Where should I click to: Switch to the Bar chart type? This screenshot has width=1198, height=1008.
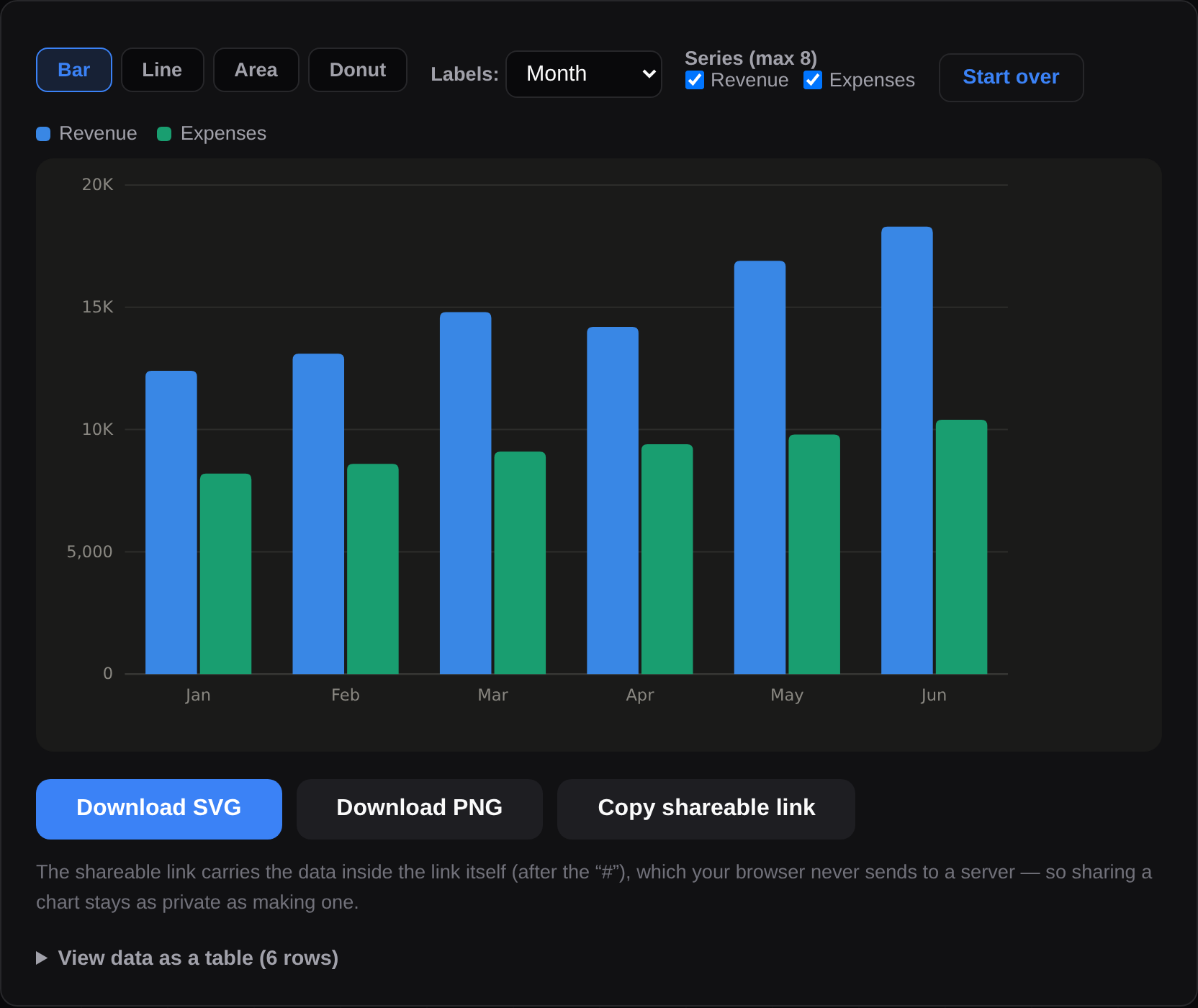click(74, 70)
